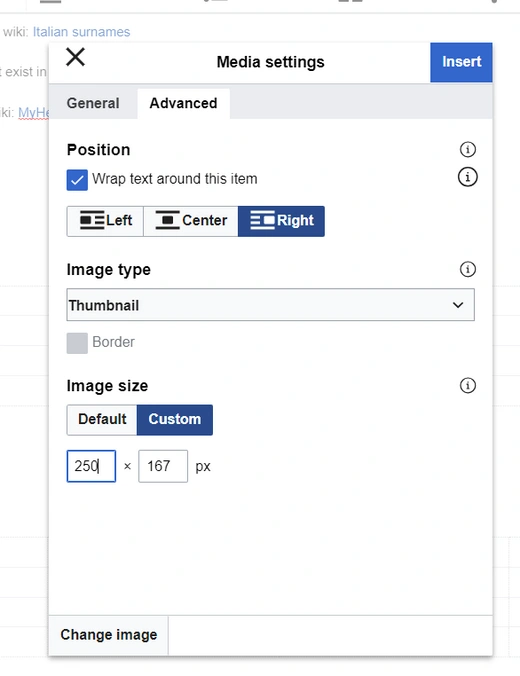Click the Position section info icon
The image size is (520, 676).
click(x=468, y=150)
